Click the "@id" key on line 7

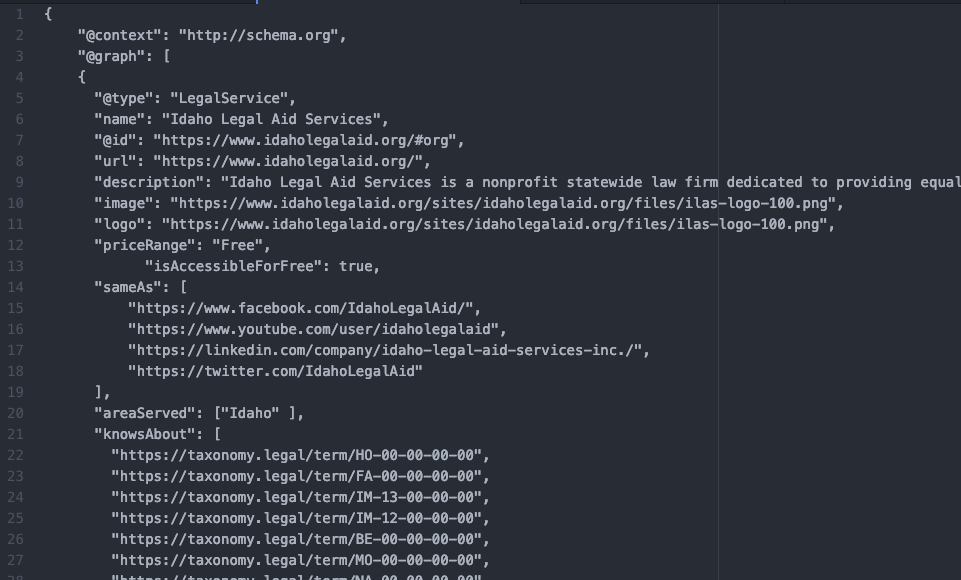(116, 140)
